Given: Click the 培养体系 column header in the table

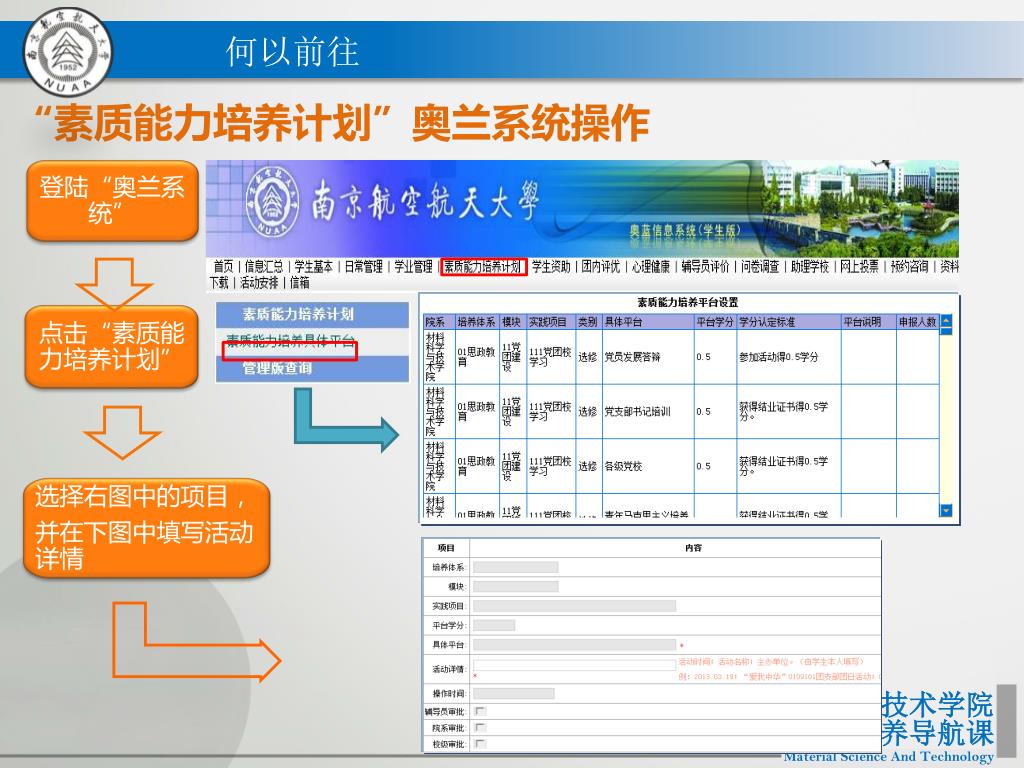Looking at the screenshot, I should tap(477, 322).
